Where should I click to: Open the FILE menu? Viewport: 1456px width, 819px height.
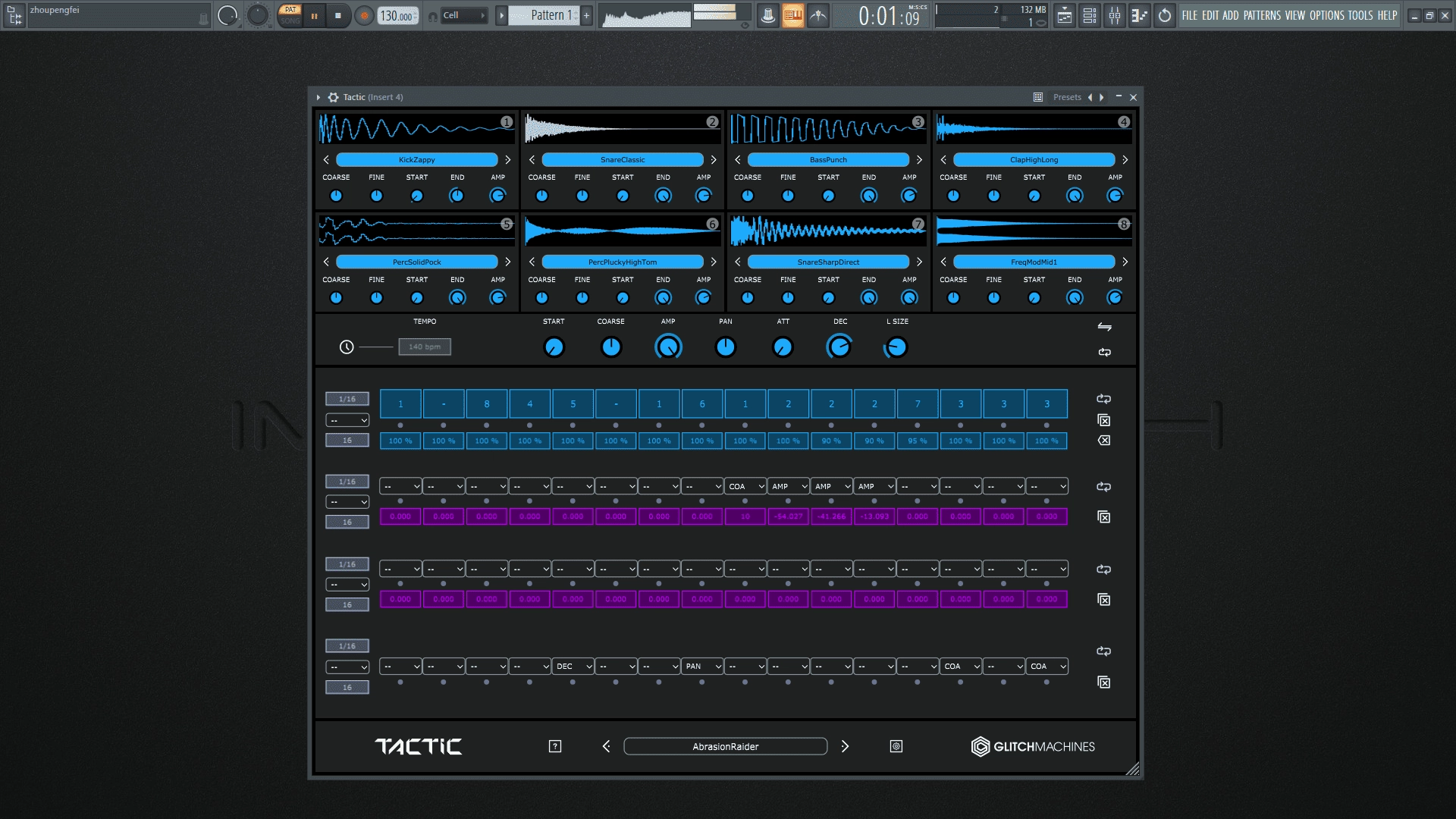1190,15
